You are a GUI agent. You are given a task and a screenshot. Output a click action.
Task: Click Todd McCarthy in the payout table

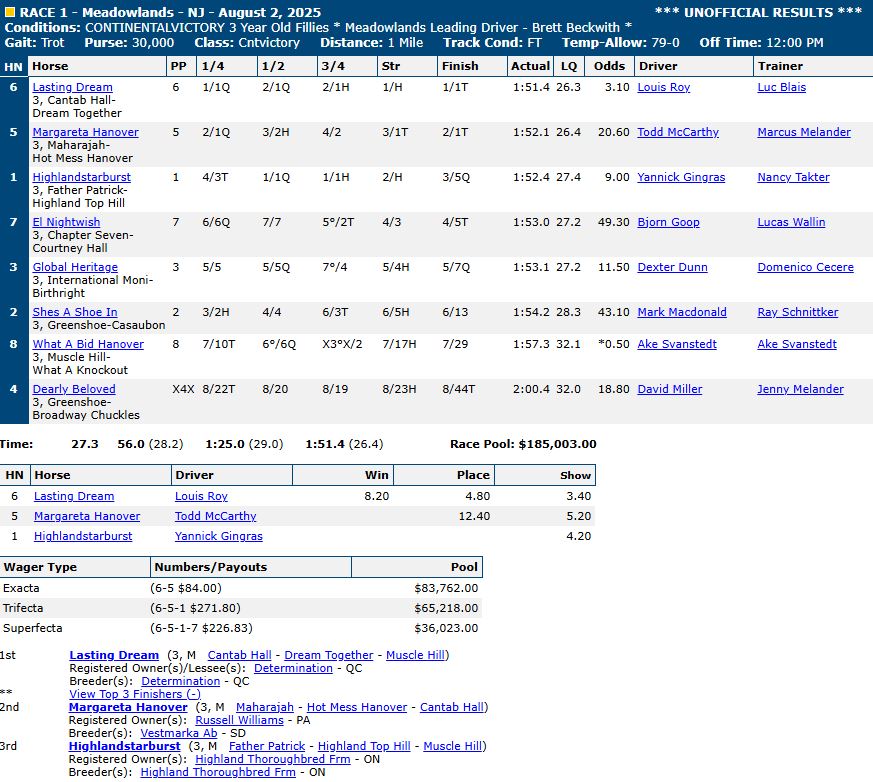click(x=215, y=517)
